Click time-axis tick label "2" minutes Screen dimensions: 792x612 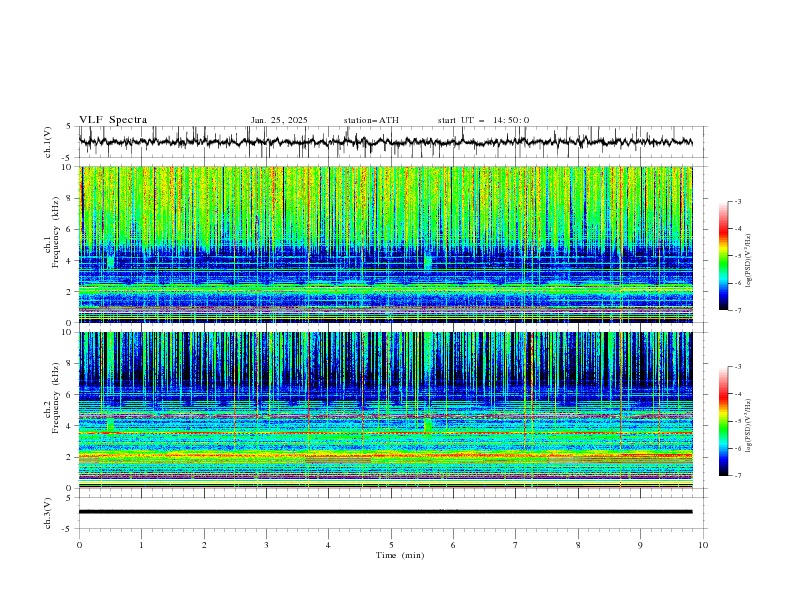point(204,545)
